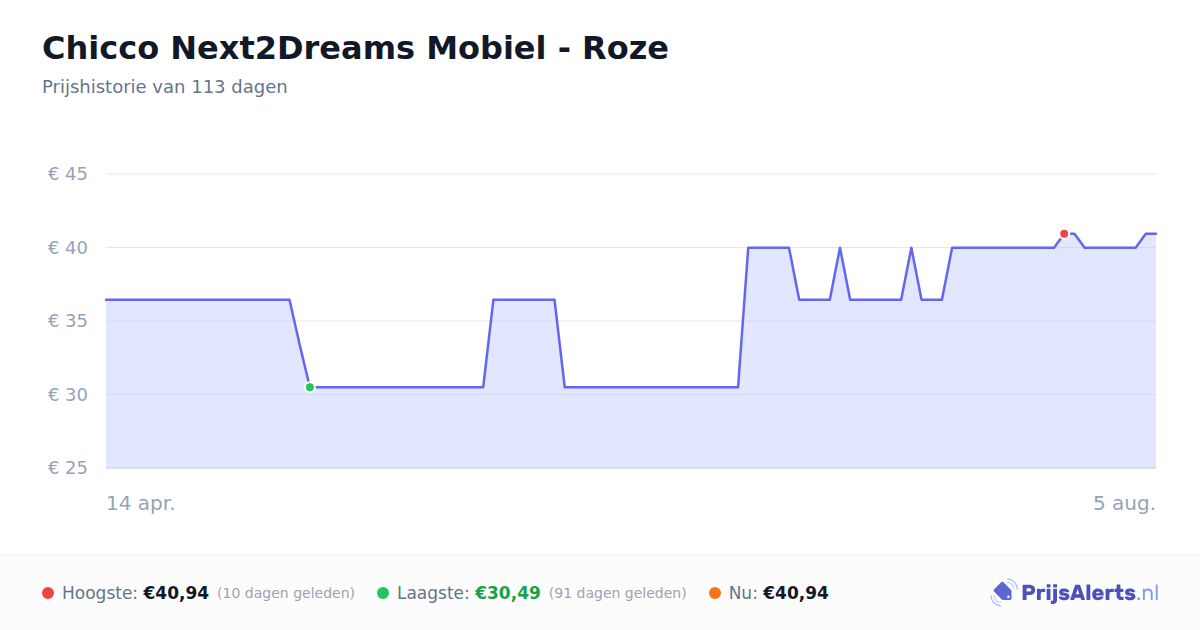The image size is (1200, 630).
Task: Click the 14 apr. start date label
Action: (x=141, y=503)
